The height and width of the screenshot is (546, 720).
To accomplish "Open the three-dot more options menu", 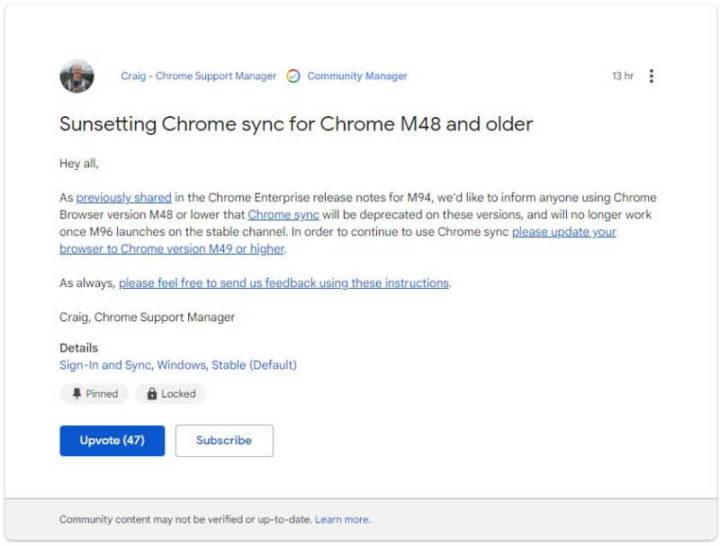I will [x=651, y=76].
